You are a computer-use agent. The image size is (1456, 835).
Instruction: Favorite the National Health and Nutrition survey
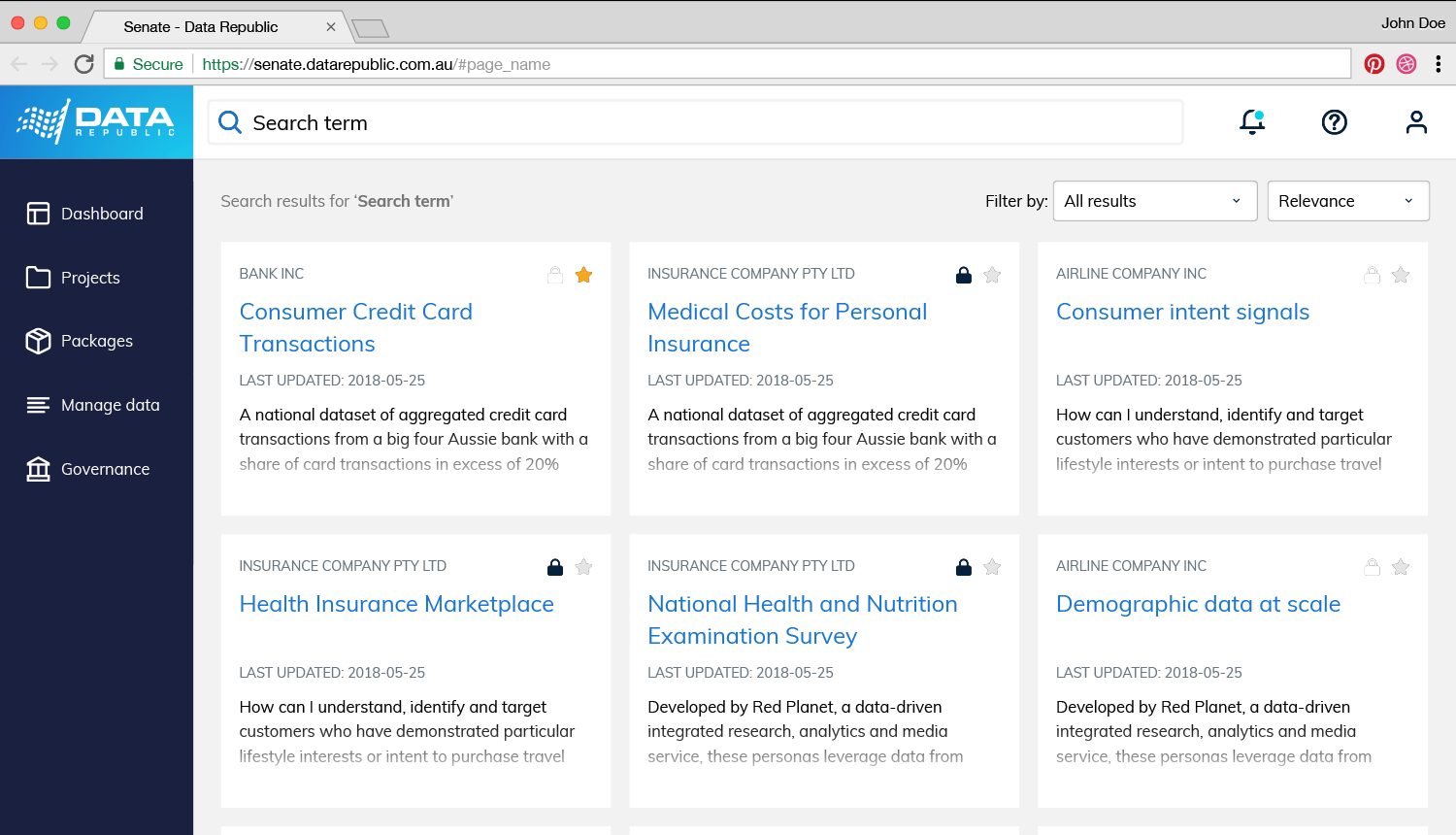pos(992,567)
